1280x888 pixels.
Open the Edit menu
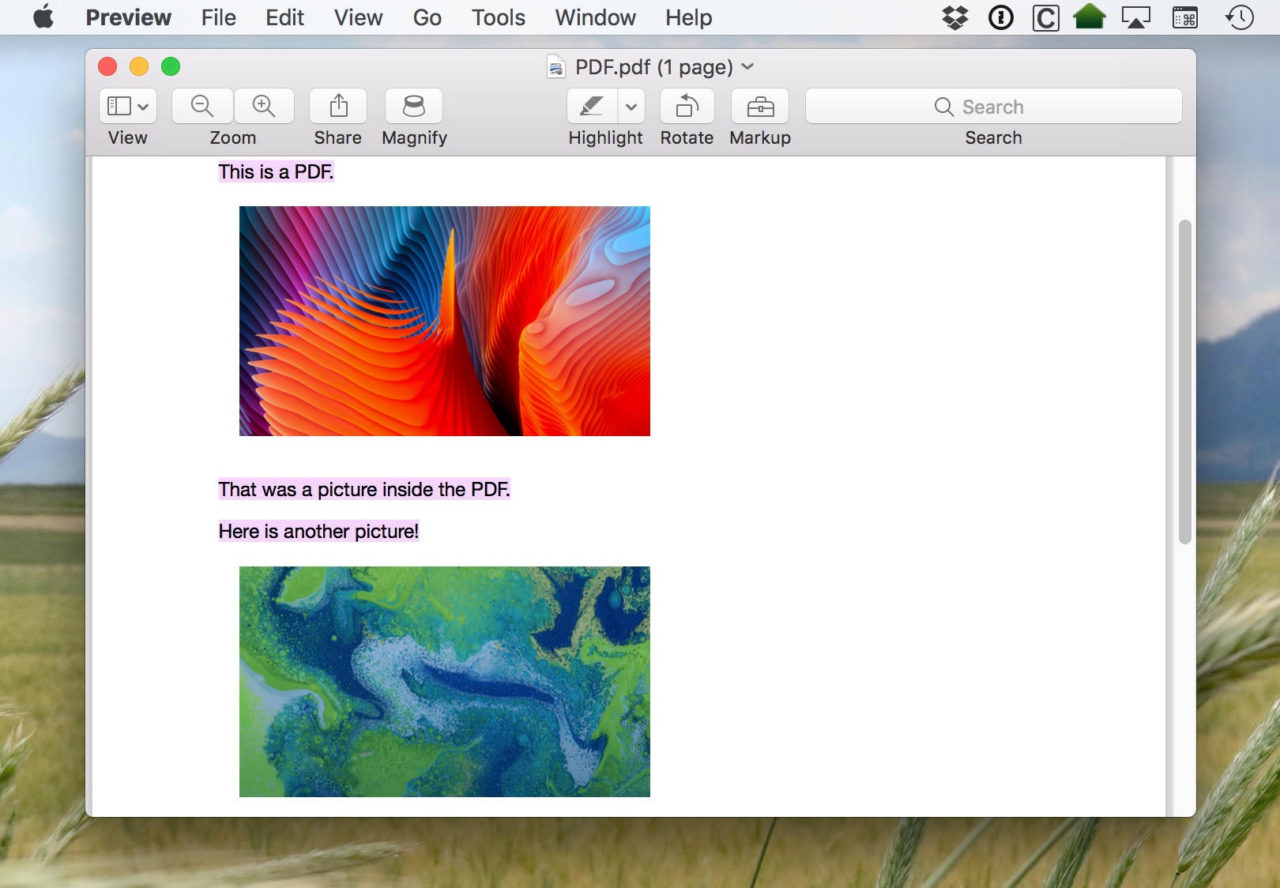[285, 17]
